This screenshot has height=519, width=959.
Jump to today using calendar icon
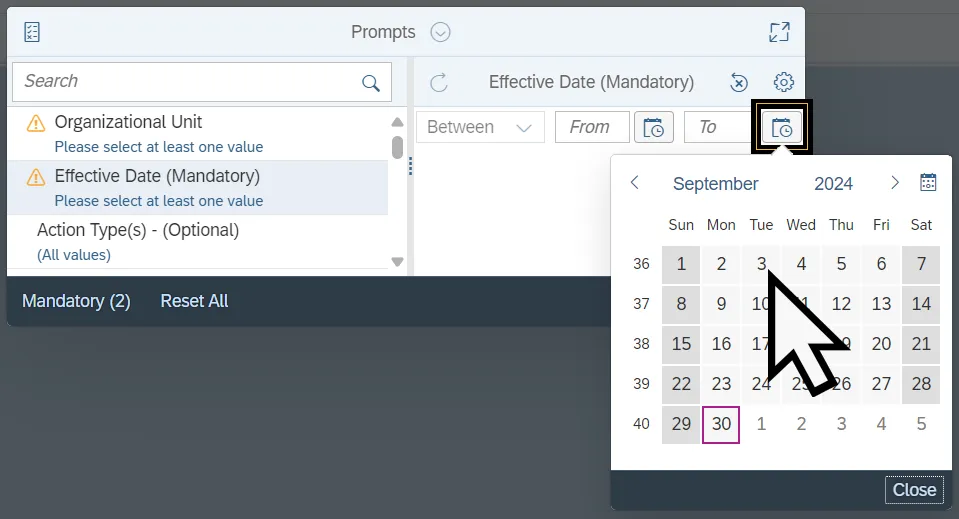coord(928,182)
